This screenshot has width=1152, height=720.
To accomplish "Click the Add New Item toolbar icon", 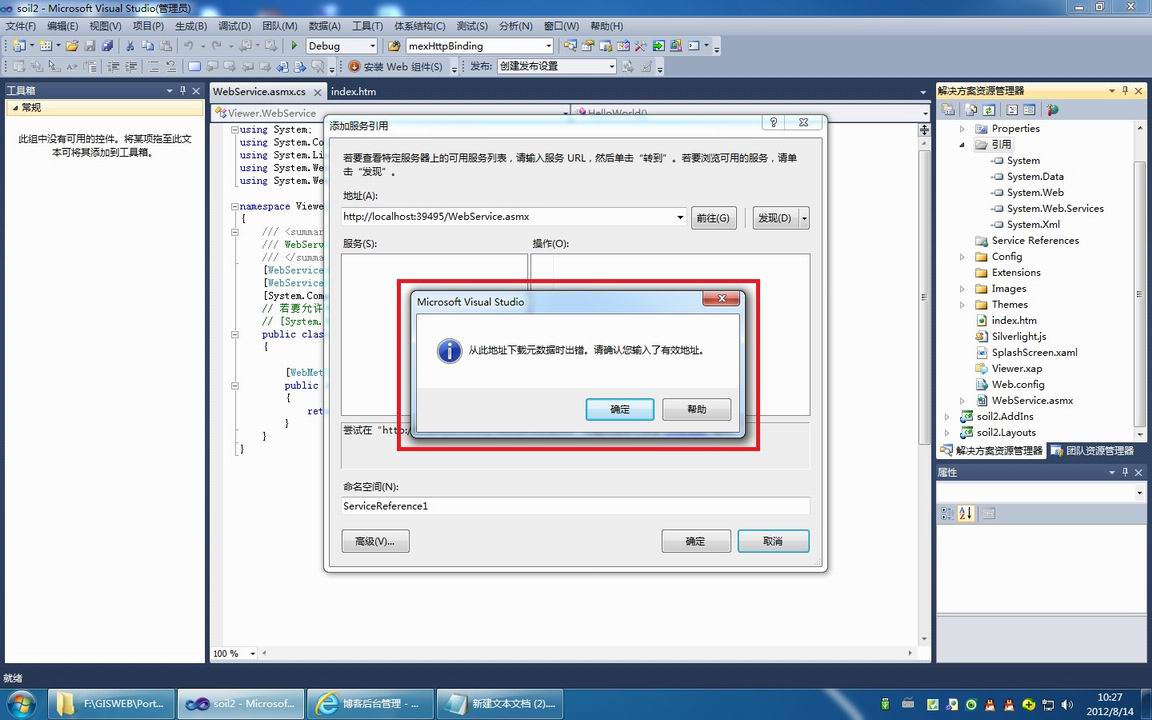I will coord(46,46).
